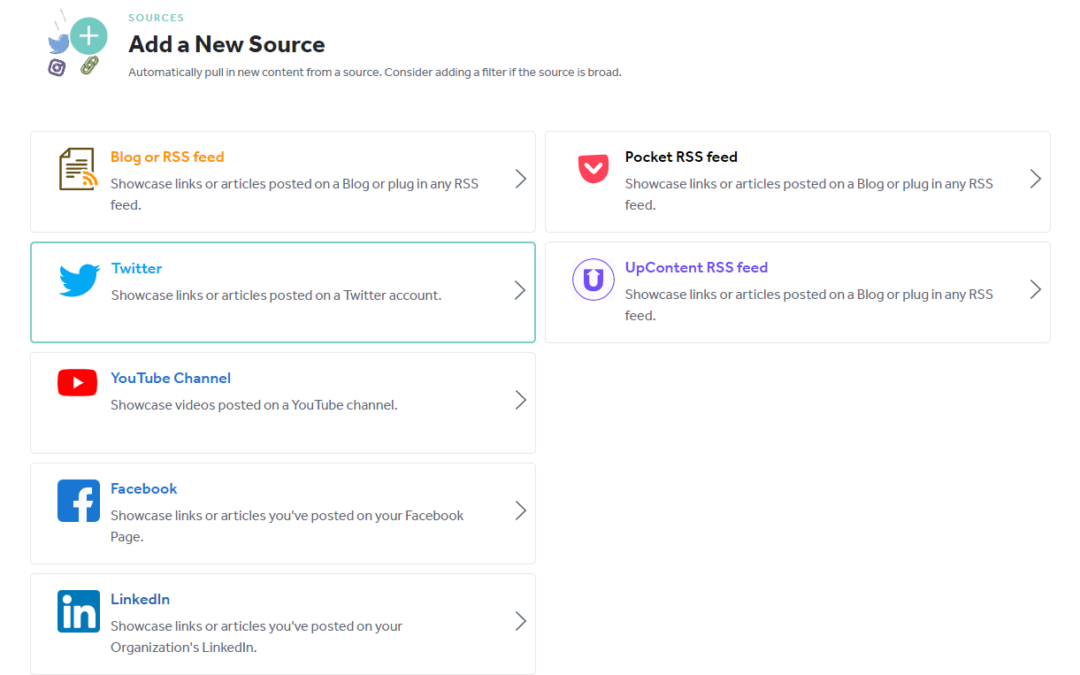Click the YouTube play button icon

[x=77, y=382]
